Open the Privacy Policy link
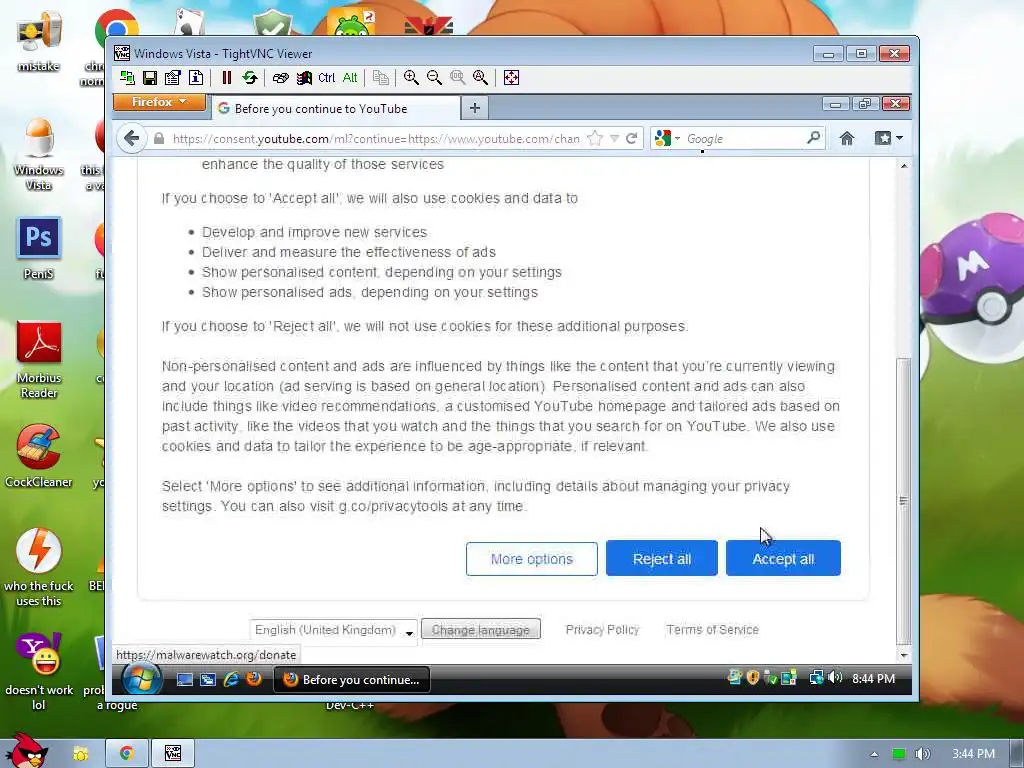 click(602, 630)
